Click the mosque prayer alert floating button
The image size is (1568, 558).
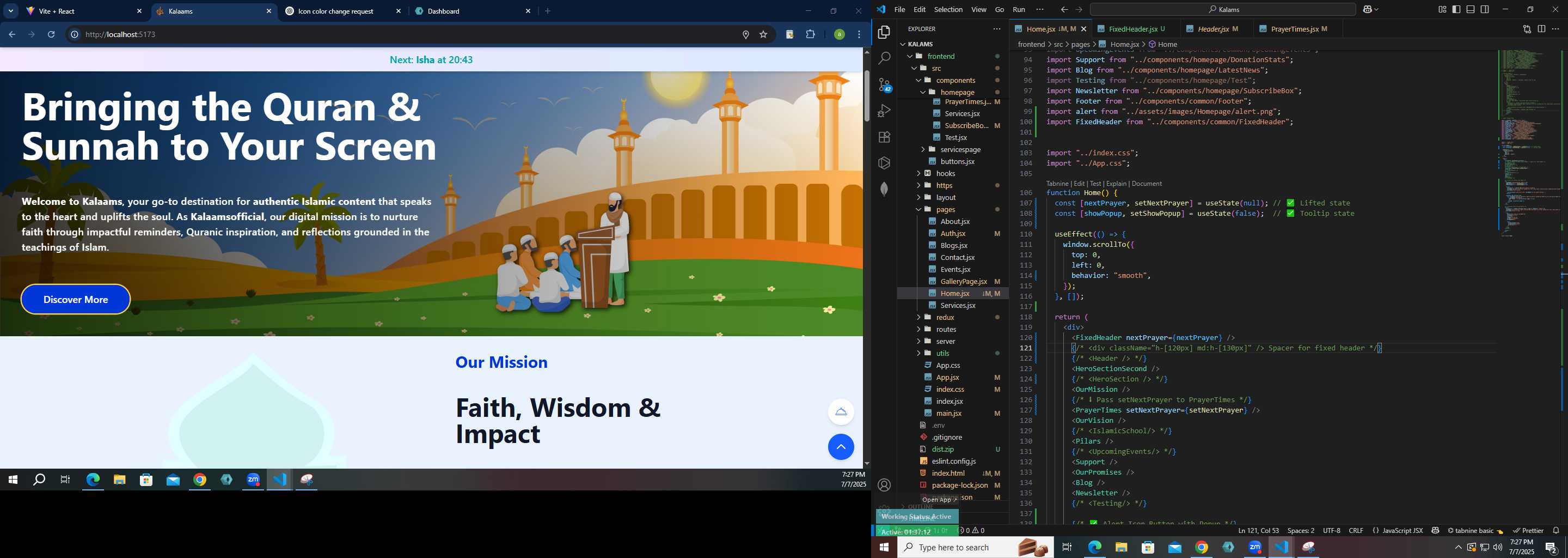coord(841,412)
